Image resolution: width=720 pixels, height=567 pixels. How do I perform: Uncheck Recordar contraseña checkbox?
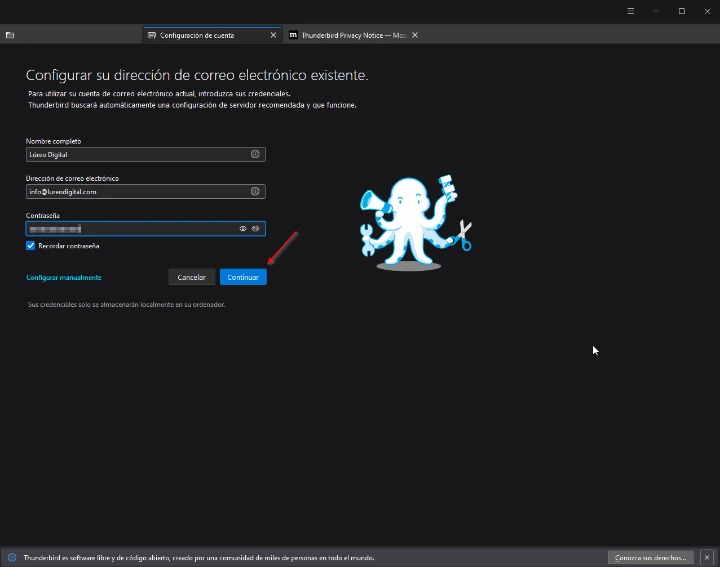30,246
